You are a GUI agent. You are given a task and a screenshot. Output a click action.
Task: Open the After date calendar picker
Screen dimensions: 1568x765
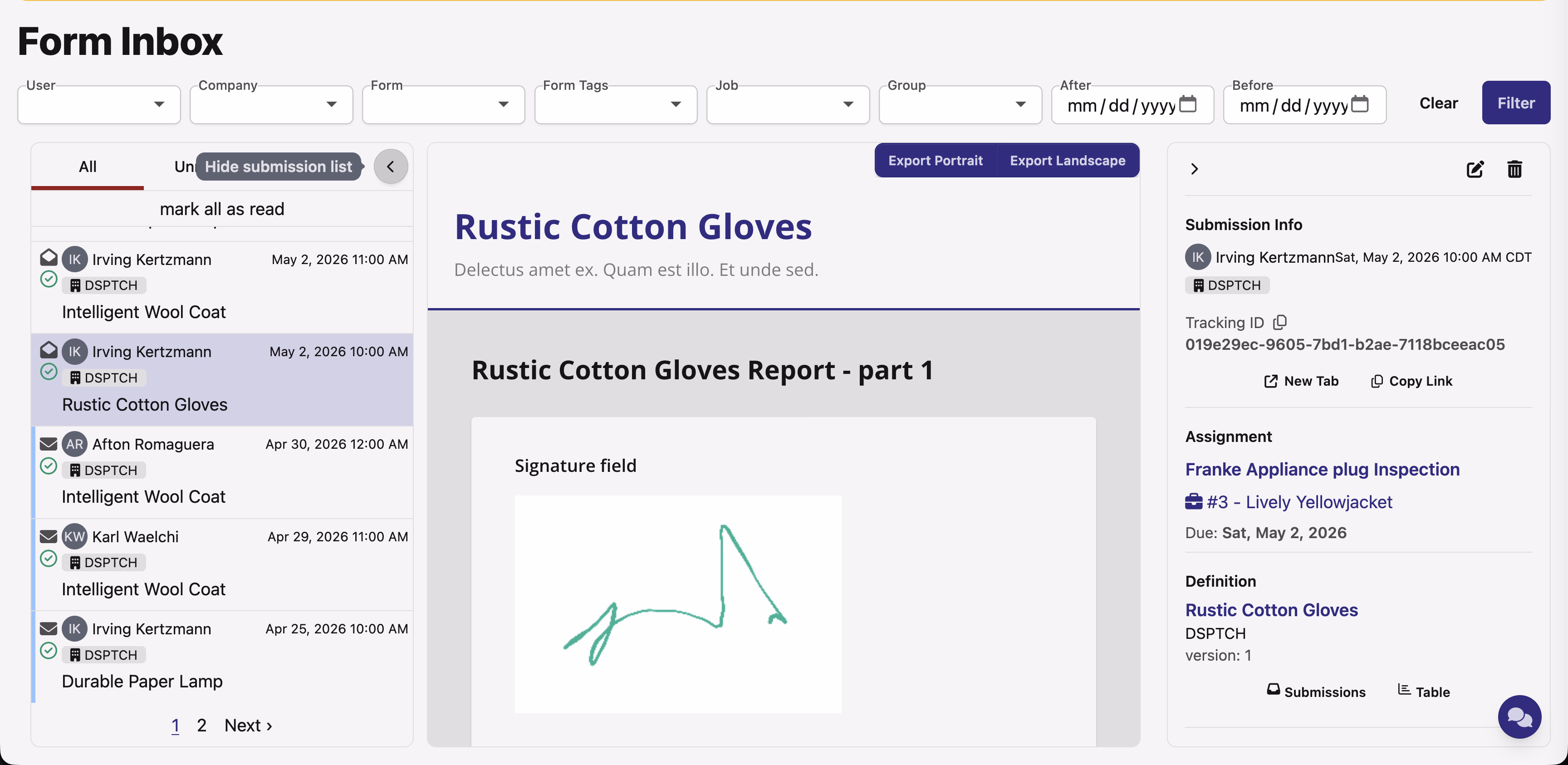point(1187,104)
